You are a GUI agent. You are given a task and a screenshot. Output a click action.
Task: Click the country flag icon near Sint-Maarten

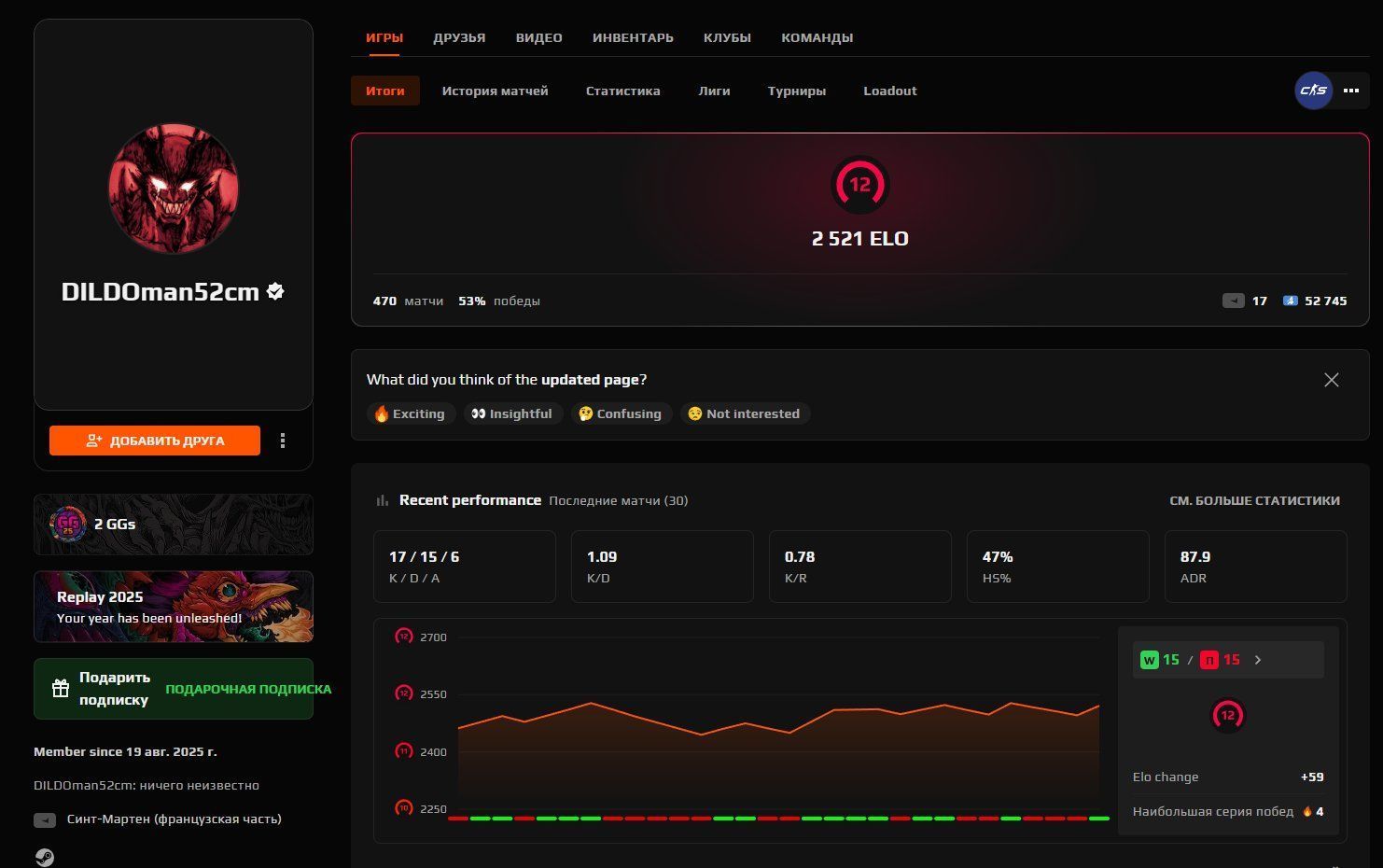(x=45, y=819)
